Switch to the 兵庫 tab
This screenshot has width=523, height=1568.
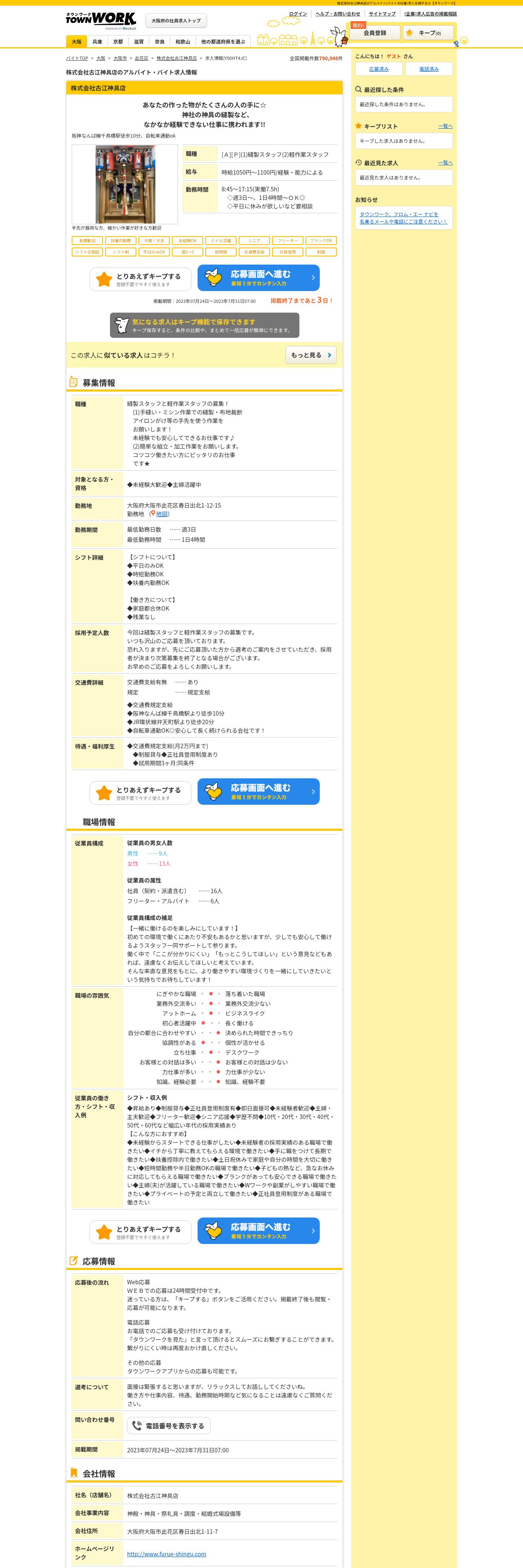[97, 42]
